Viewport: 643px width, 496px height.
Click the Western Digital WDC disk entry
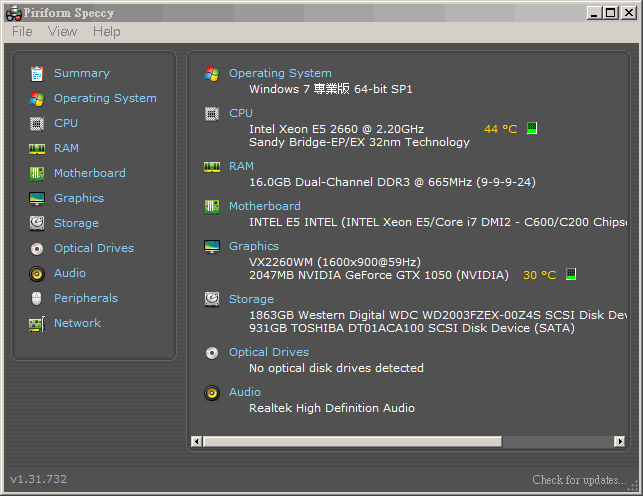(x=438, y=315)
